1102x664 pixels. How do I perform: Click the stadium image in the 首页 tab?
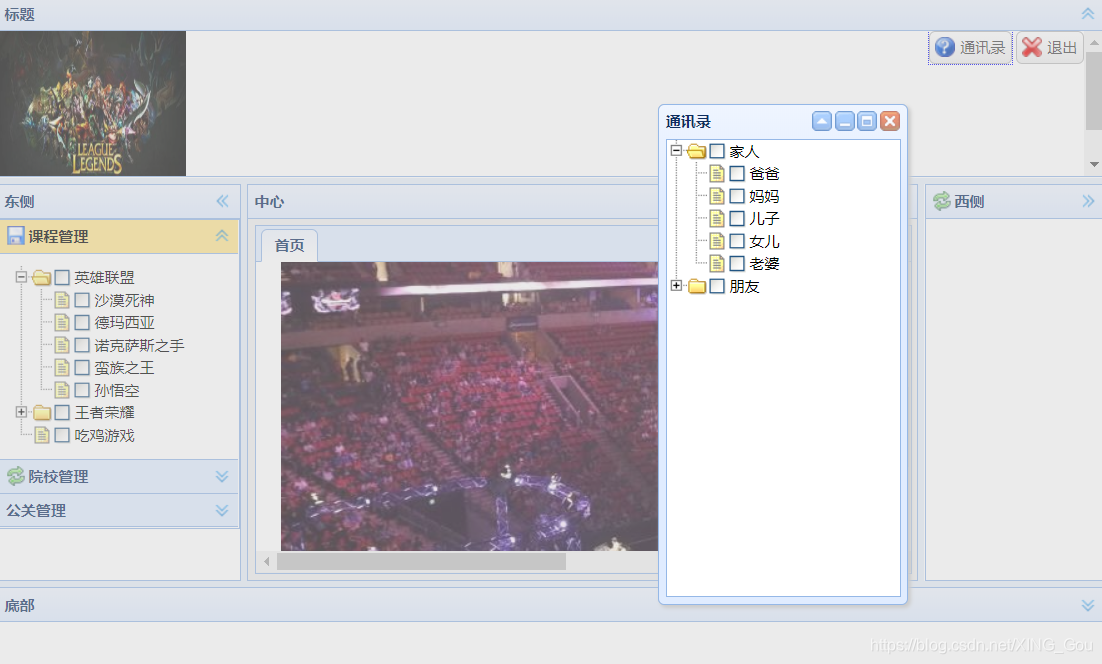[x=469, y=406]
